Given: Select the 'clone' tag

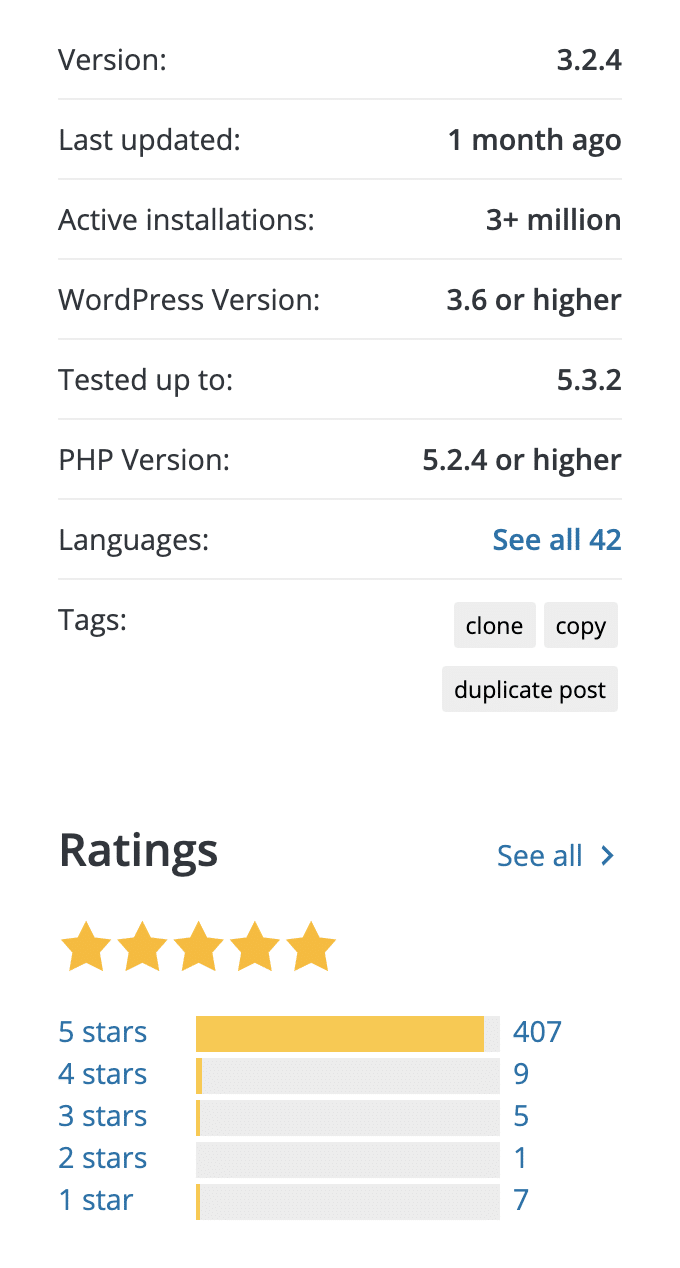Looking at the screenshot, I should click(x=494, y=626).
